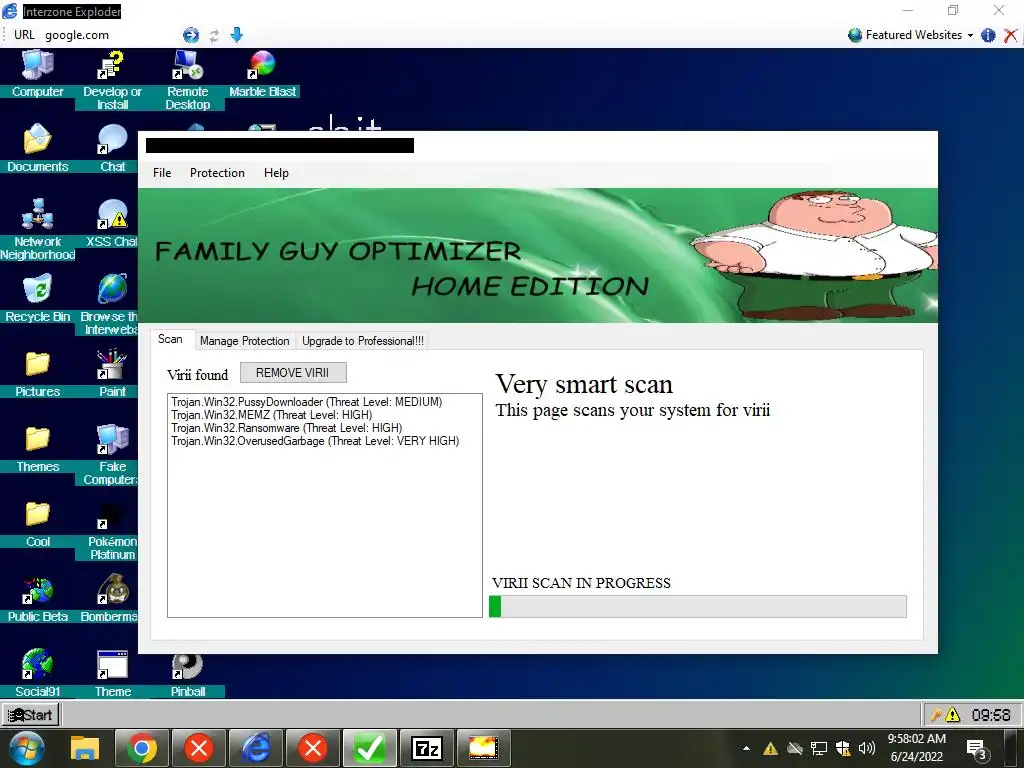The width and height of the screenshot is (1024, 768).
Task: Open File Explorer from the taskbar
Action: [x=85, y=748]
